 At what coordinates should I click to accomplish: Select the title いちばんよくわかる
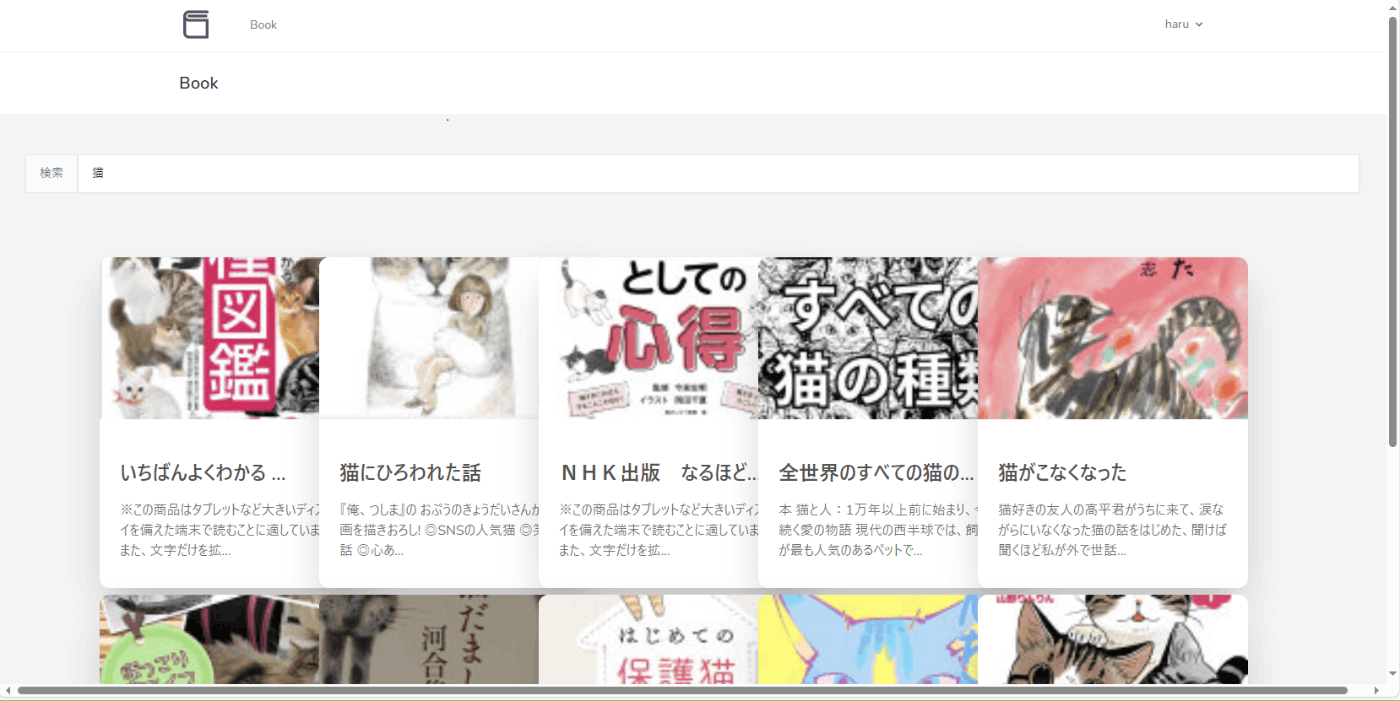tap(203, 472)
